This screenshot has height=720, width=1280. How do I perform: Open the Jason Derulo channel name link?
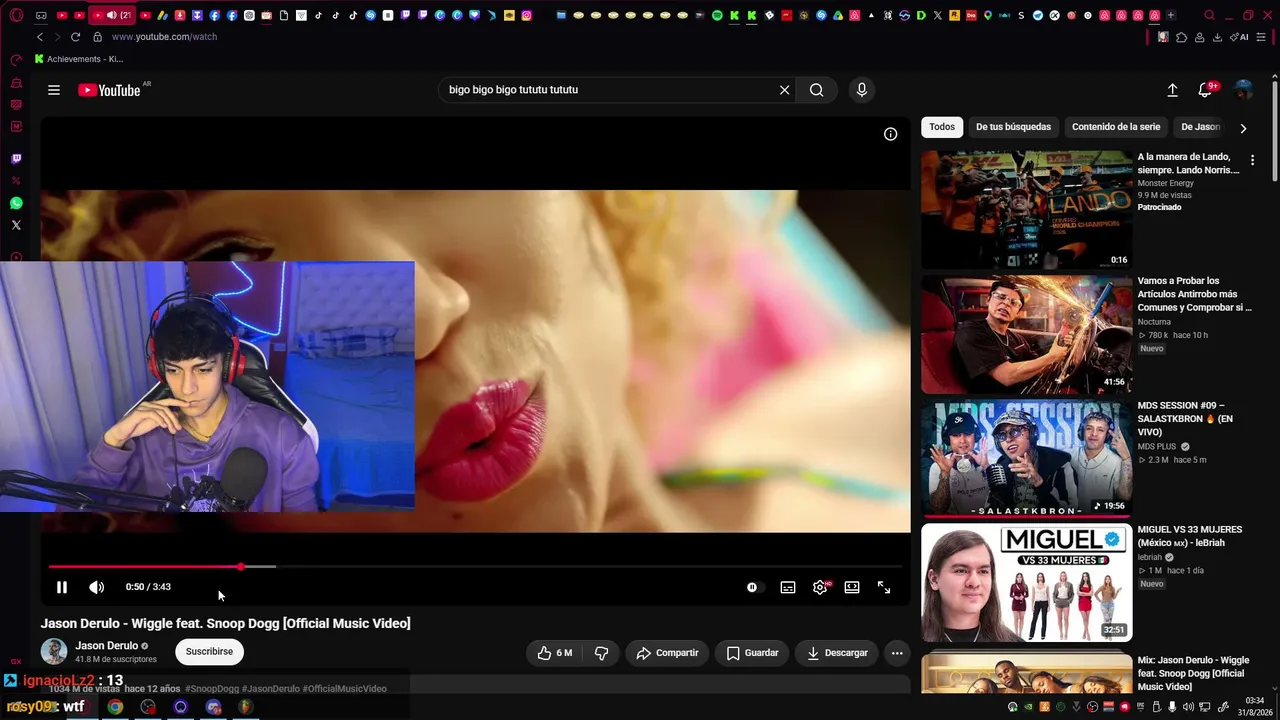[107, 646]
